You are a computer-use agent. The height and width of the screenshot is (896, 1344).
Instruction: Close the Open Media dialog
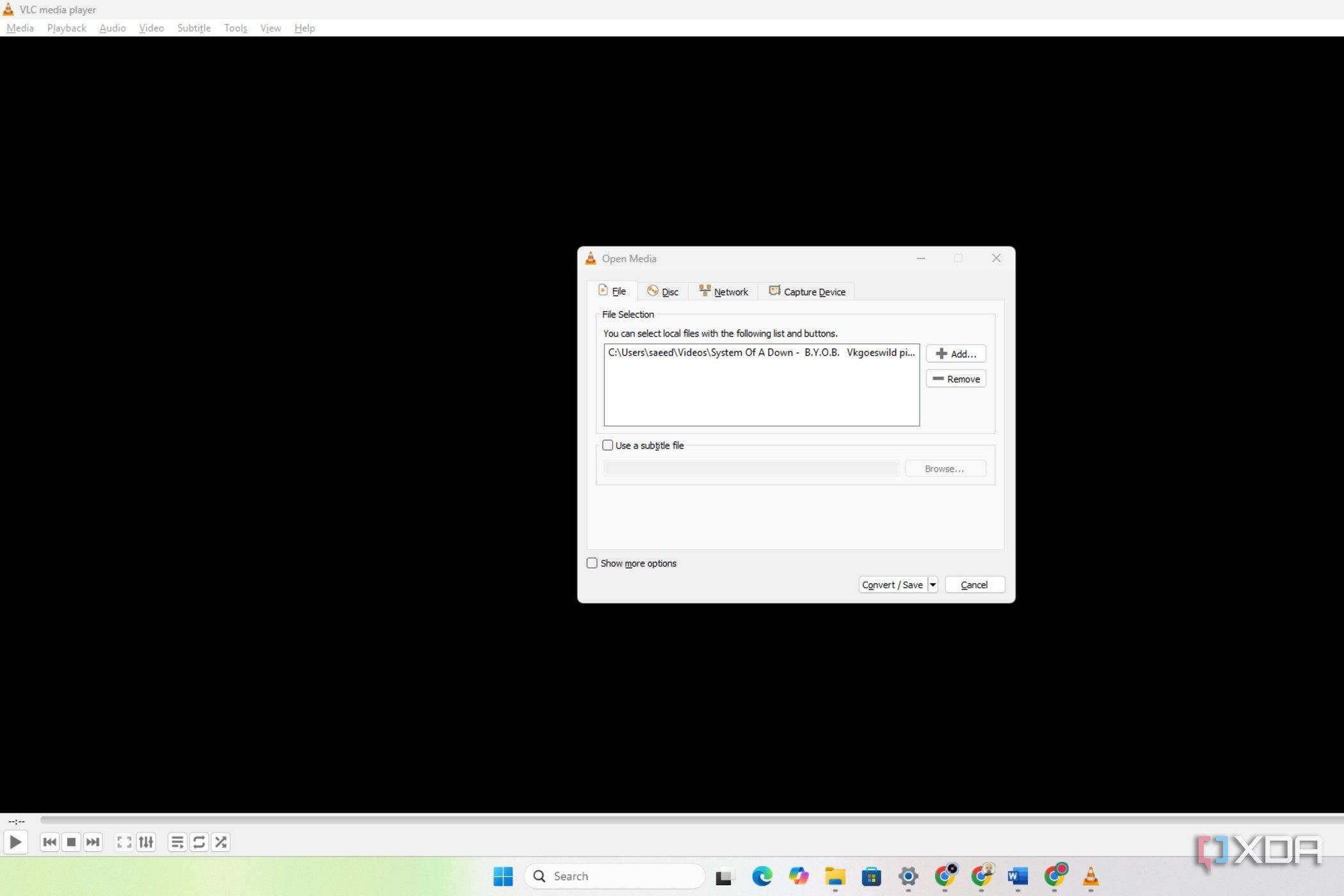click(x=996, y=259)
